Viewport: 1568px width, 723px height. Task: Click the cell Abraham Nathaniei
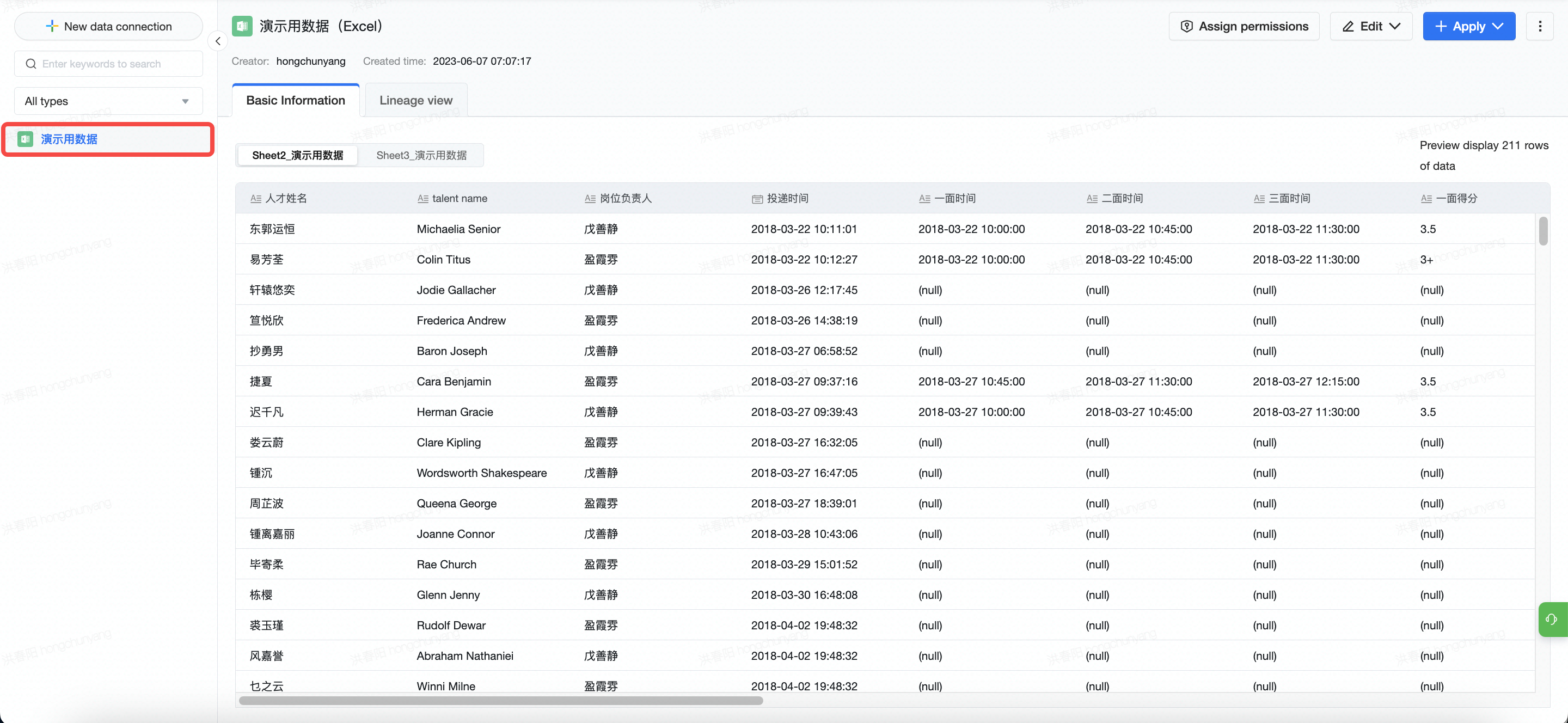pos(465,655)
